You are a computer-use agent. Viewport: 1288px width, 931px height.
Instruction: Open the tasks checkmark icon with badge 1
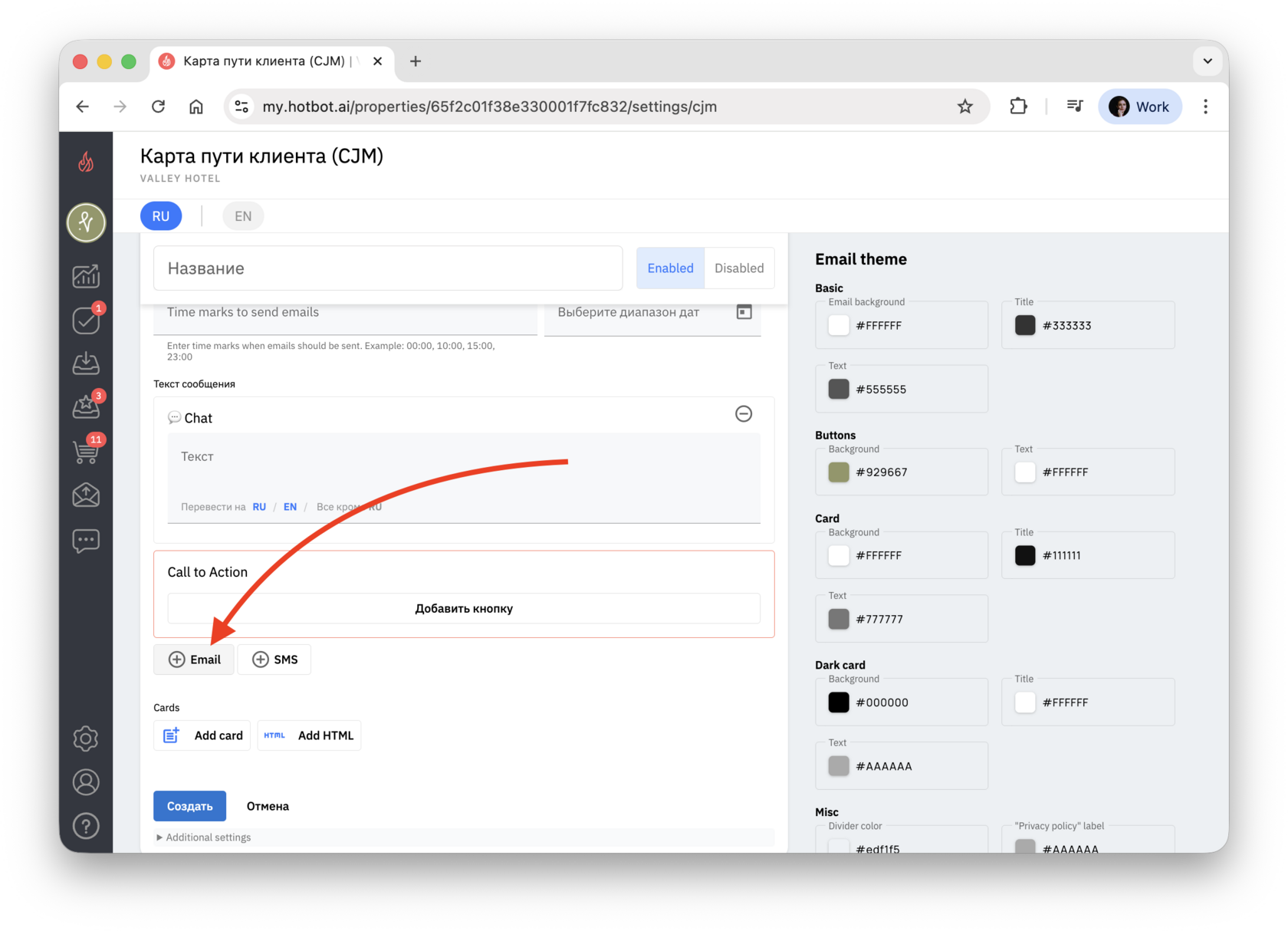pos(86,320)
